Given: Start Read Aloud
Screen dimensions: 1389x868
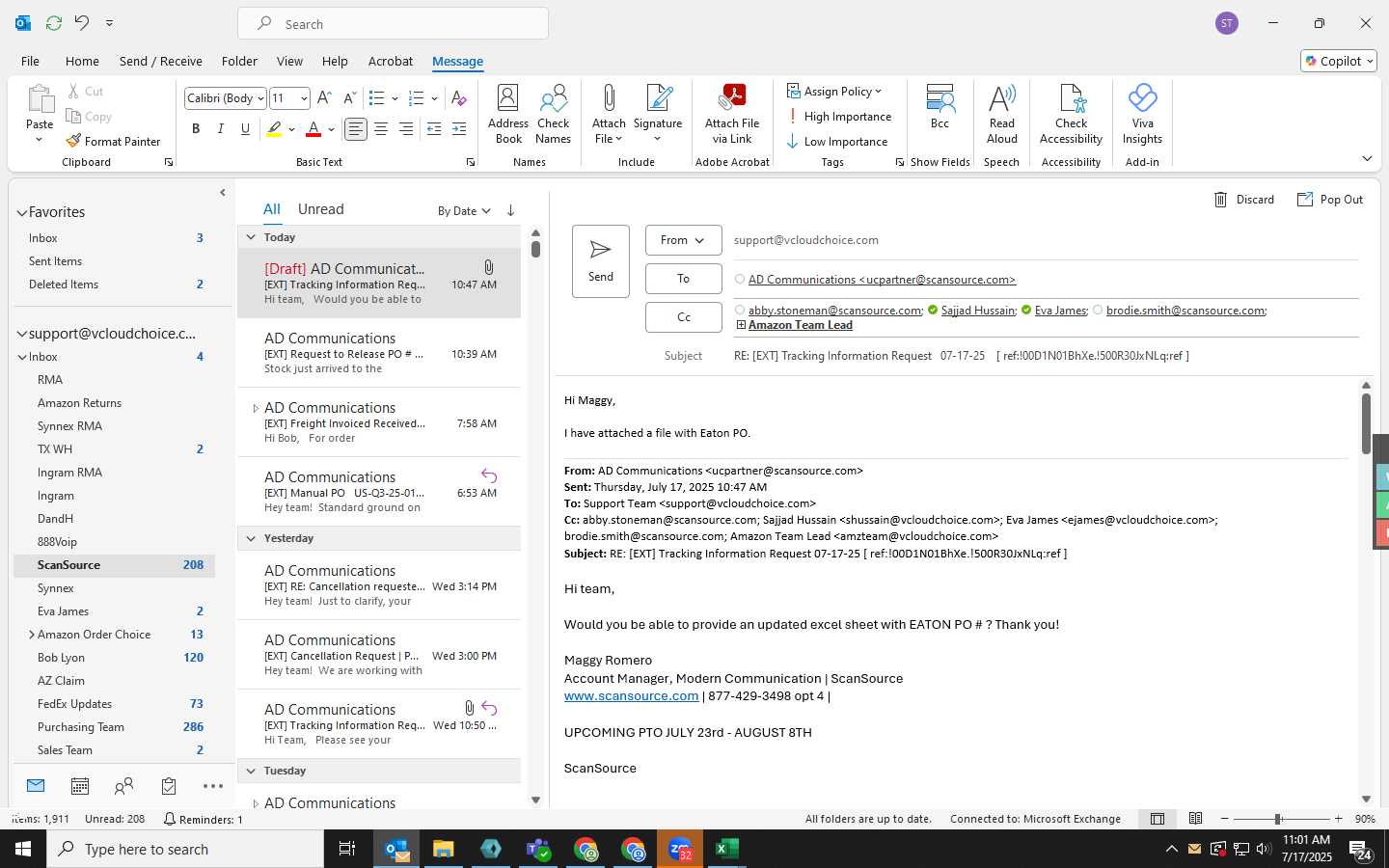Looking at the screenshot, I should [x=1002, y=114].
